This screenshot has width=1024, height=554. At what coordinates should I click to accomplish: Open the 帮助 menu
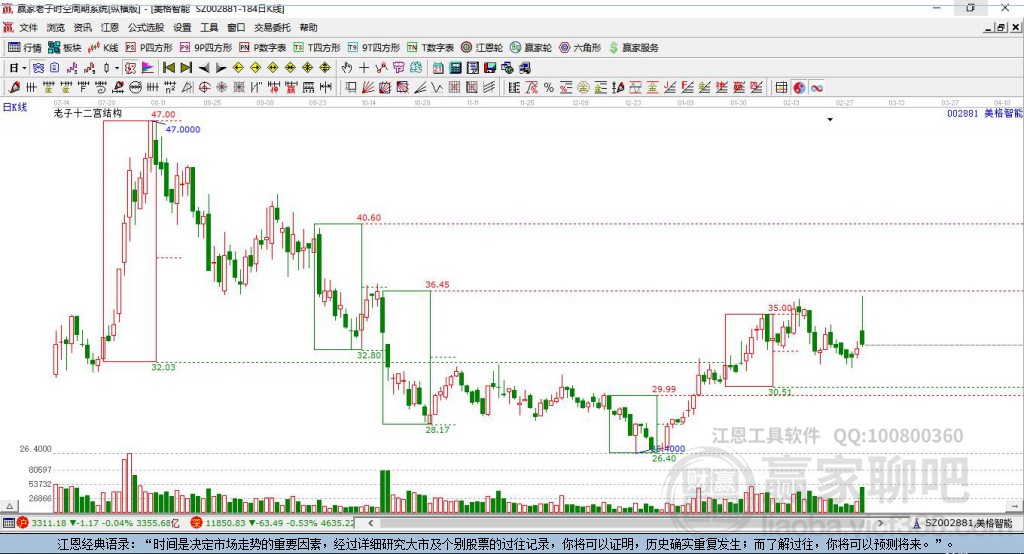(308, 27)
